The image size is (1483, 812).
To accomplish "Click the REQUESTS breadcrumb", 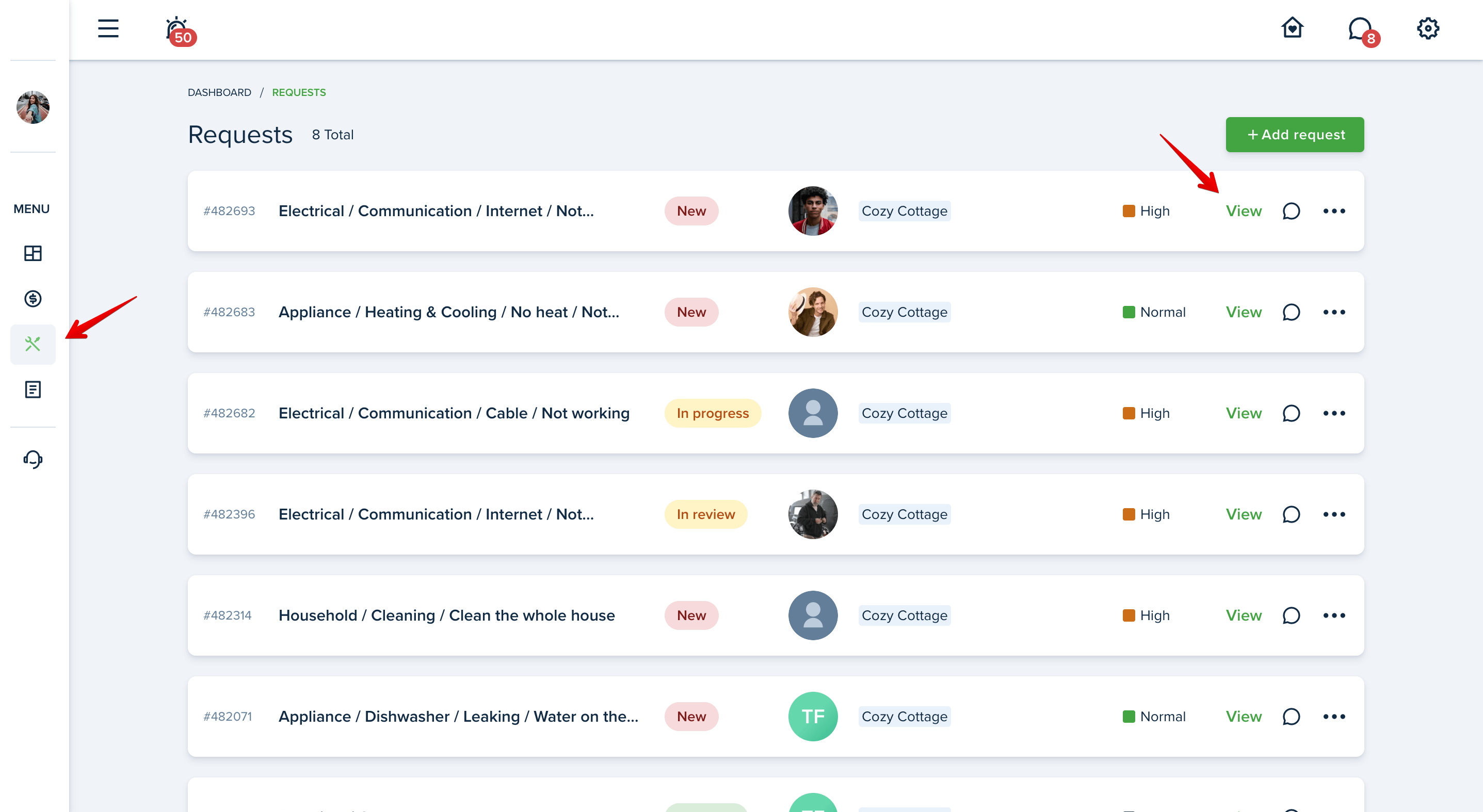I will point(299,93).
